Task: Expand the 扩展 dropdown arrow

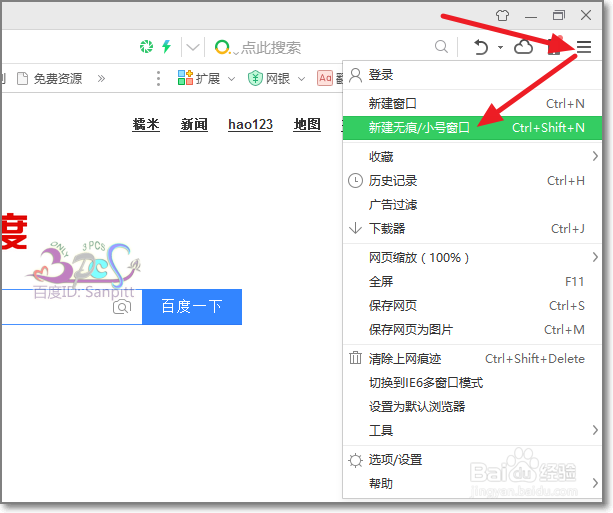Action: coord(231,79)
